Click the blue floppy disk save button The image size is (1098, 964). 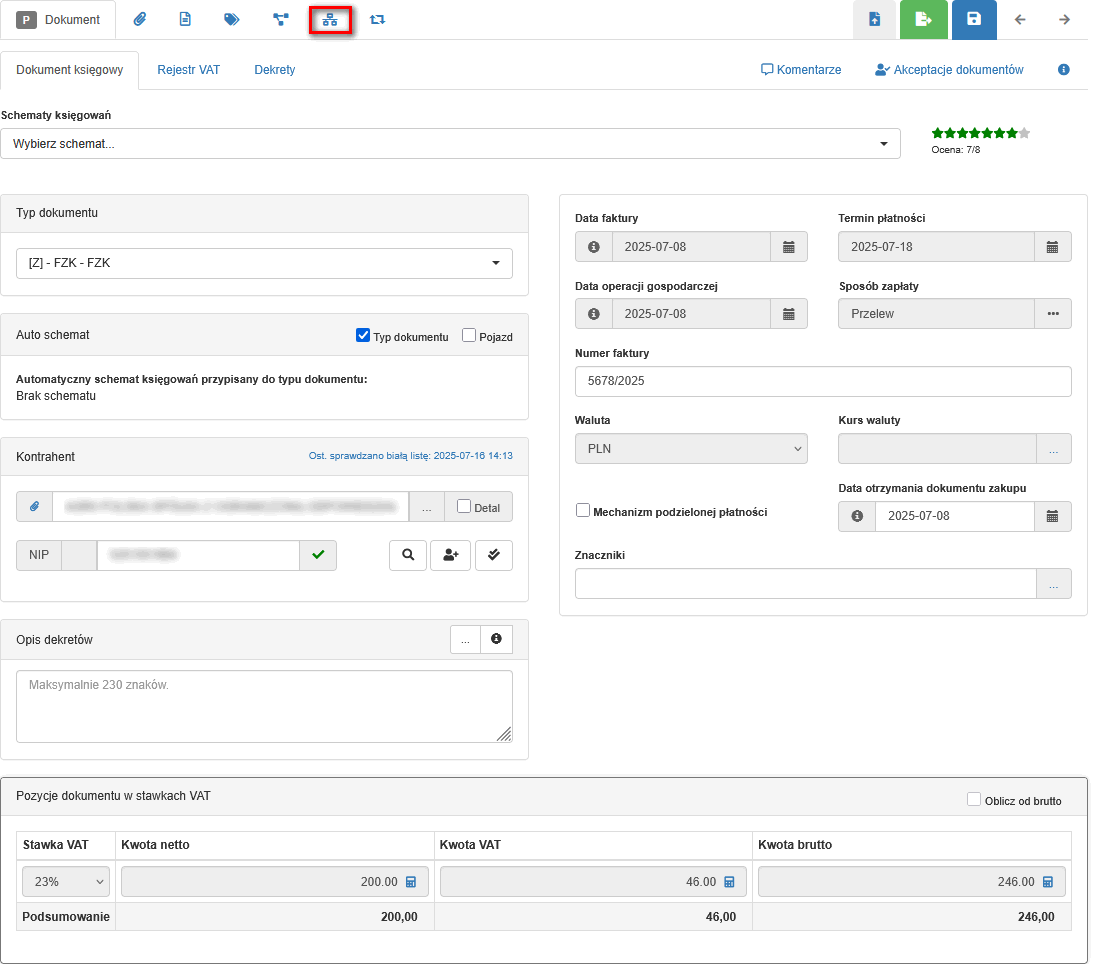973,20
